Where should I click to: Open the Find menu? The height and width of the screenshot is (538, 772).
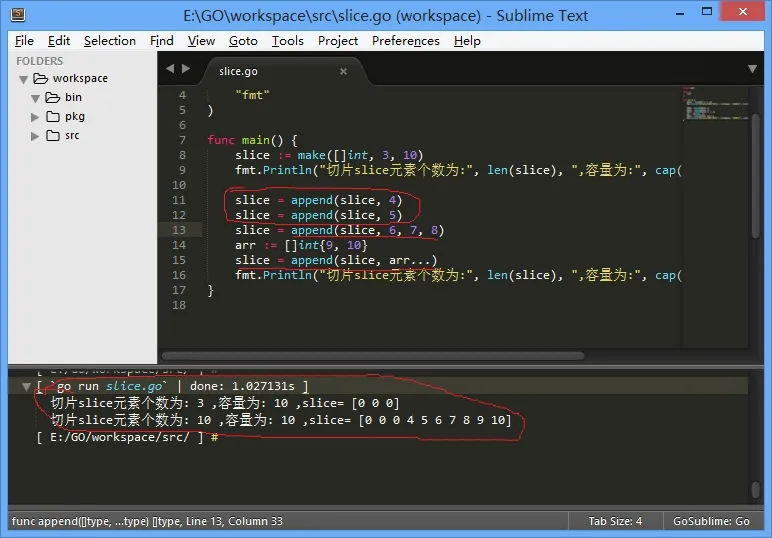pos(161,41)
